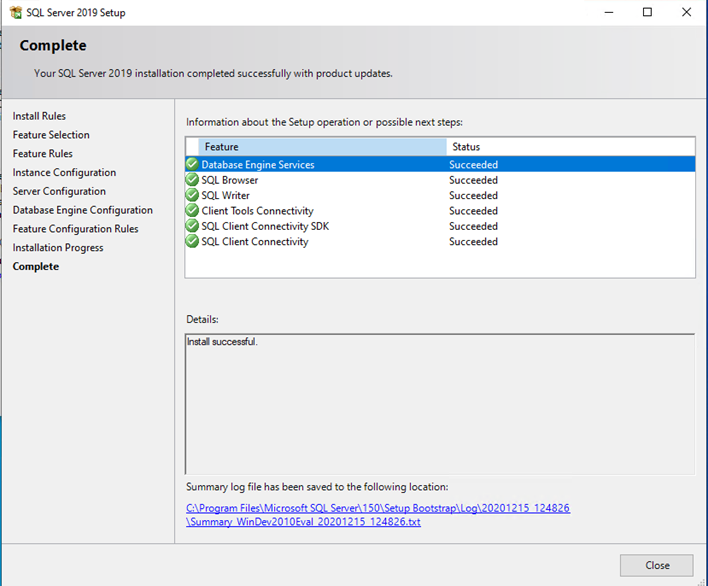Close the window using title bar X

[686, 12]
